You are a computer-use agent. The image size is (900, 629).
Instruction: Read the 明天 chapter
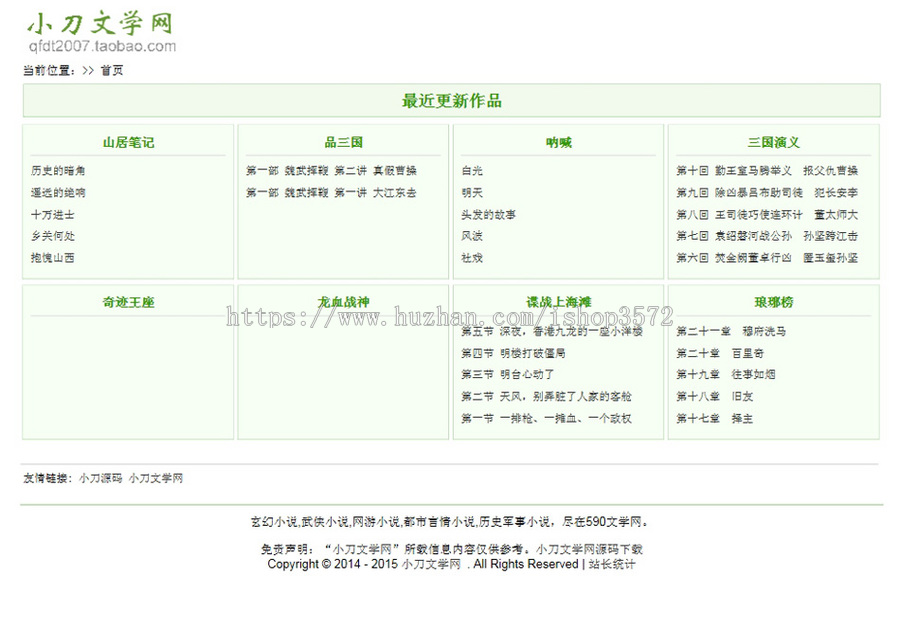(x=472, y=192)
